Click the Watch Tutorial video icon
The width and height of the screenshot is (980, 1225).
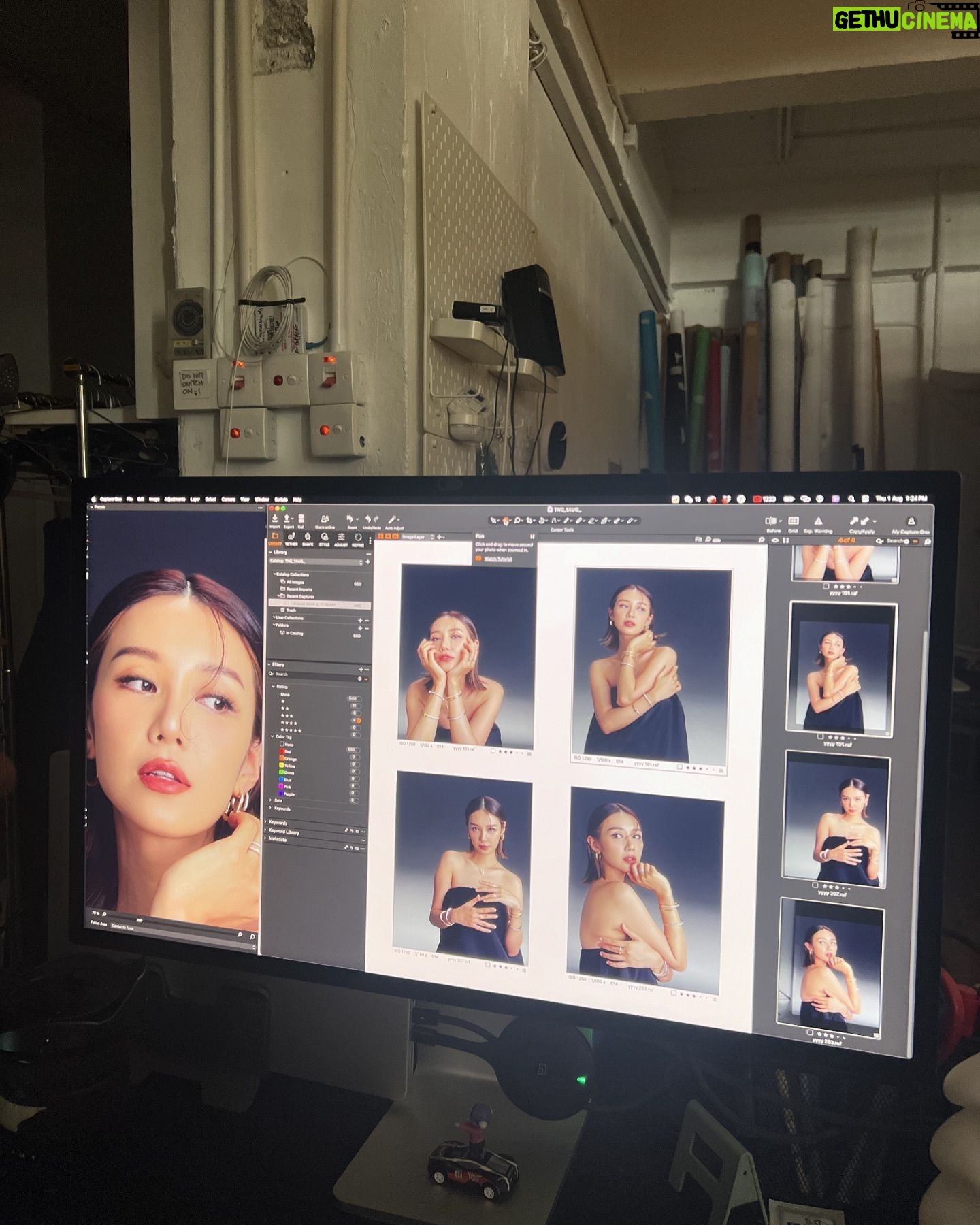478,559
